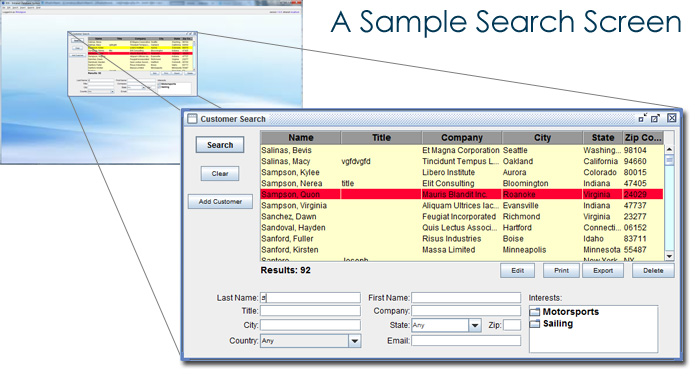The height and width of the screenshot is (381, 700).
Task: Click the results scrollbar thumb
Action: tap(669, 160)
